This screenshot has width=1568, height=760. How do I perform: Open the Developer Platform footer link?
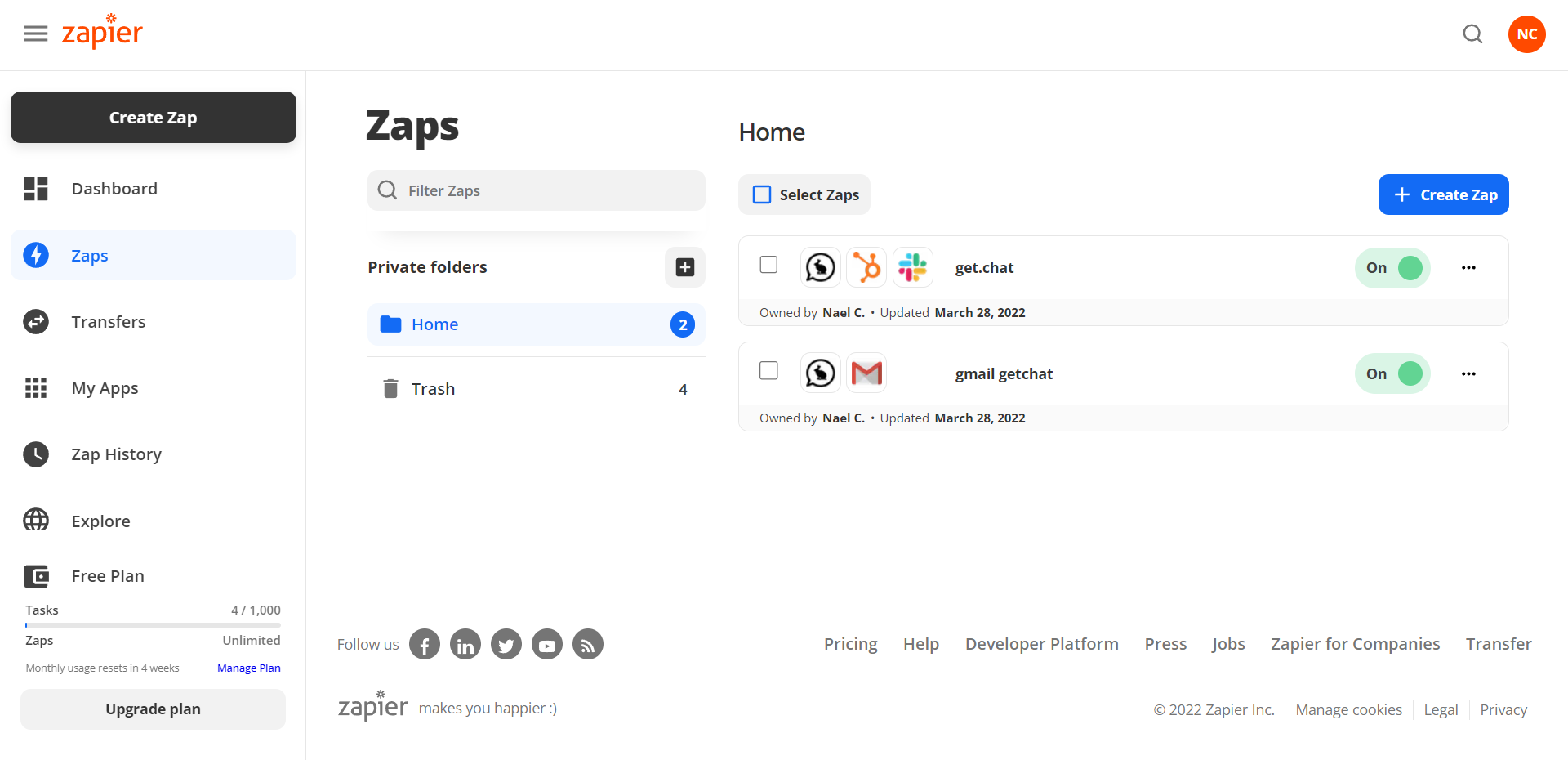point(1041,644)
